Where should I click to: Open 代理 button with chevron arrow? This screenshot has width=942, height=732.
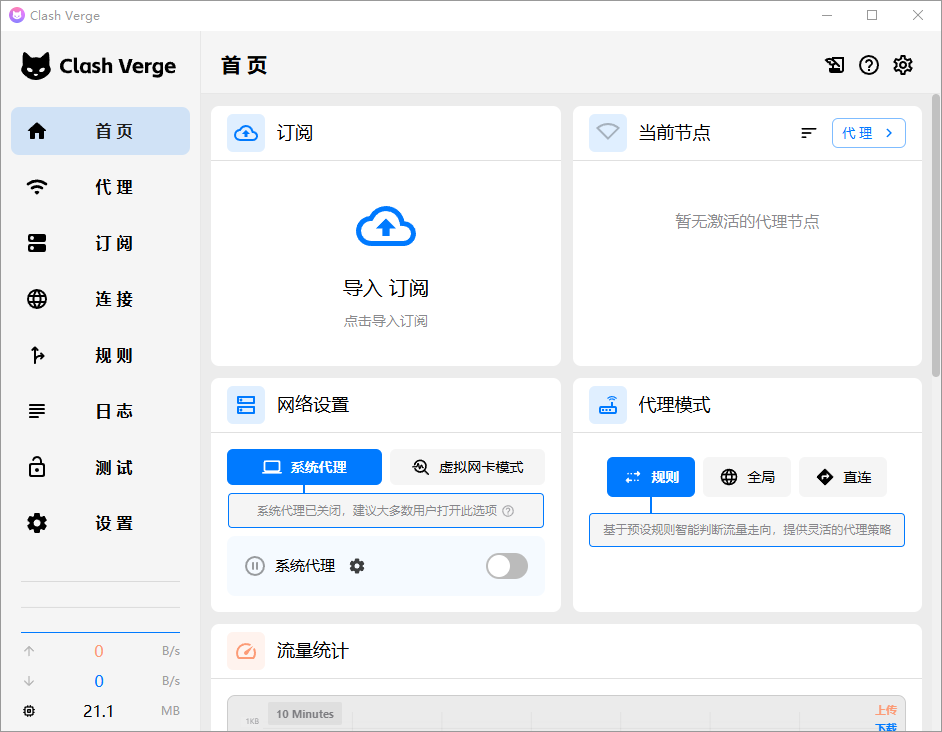[868, 133]
